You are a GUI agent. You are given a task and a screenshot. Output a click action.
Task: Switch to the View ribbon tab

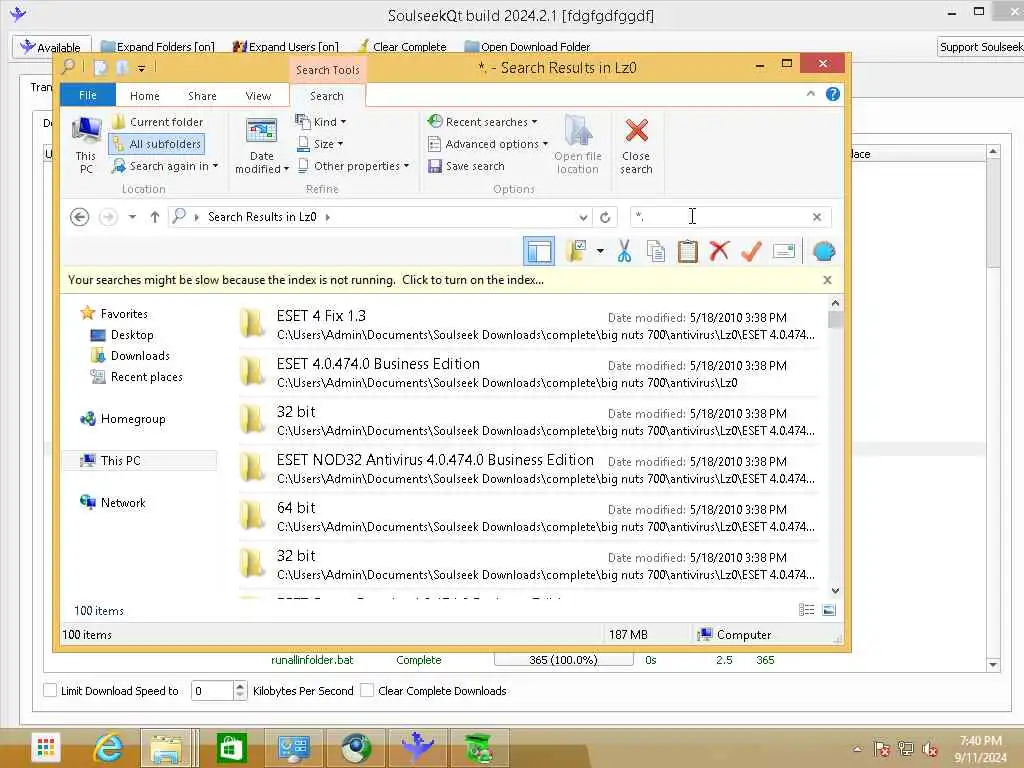(x=258, y=96)
